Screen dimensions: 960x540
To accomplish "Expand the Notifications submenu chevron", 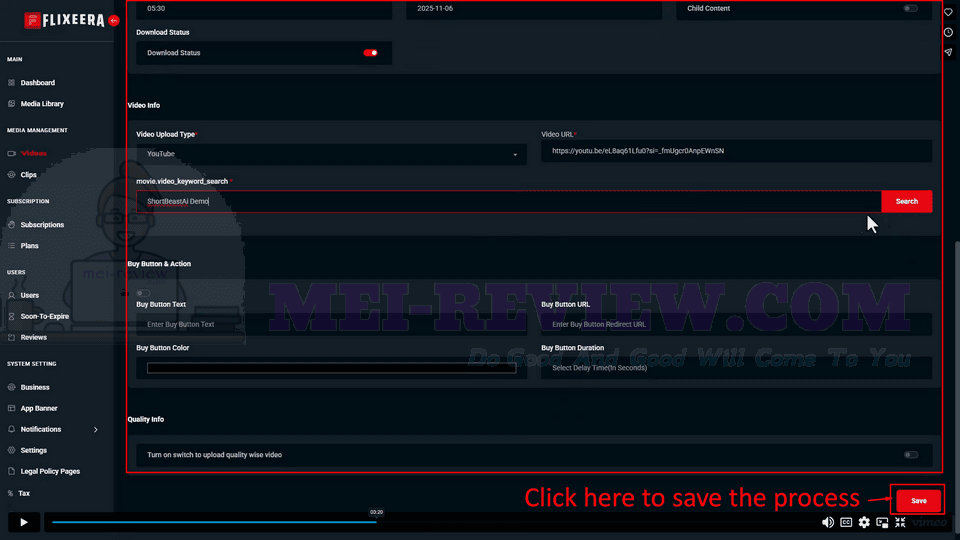I will click(x=96, y=430).
